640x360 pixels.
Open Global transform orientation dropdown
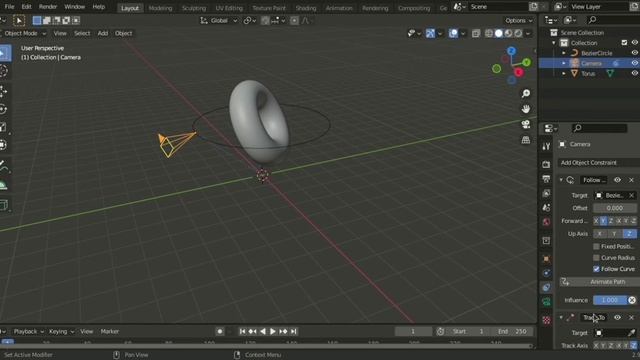(x=219, y=20)
